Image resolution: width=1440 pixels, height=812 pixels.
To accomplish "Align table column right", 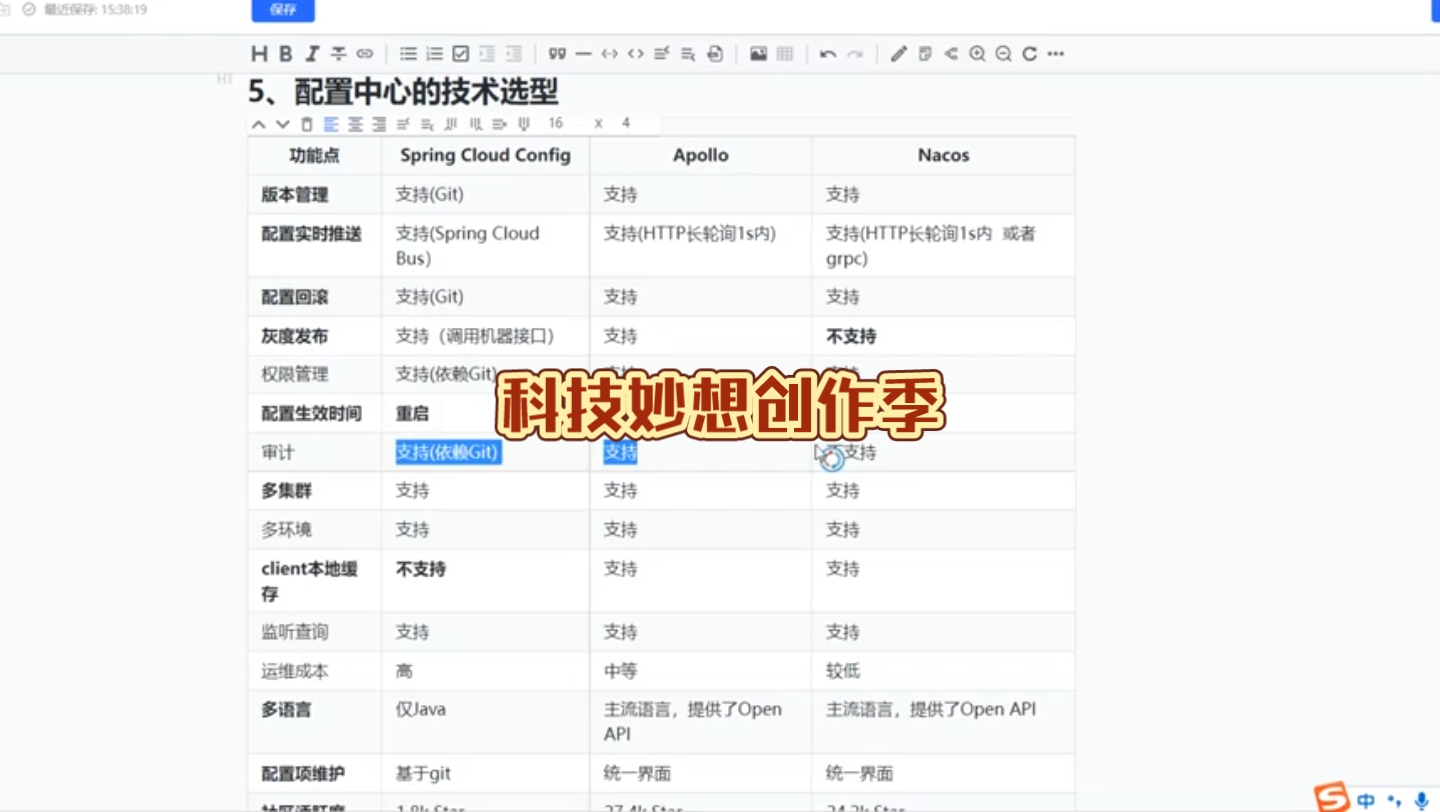I will (x=379, y=124).
